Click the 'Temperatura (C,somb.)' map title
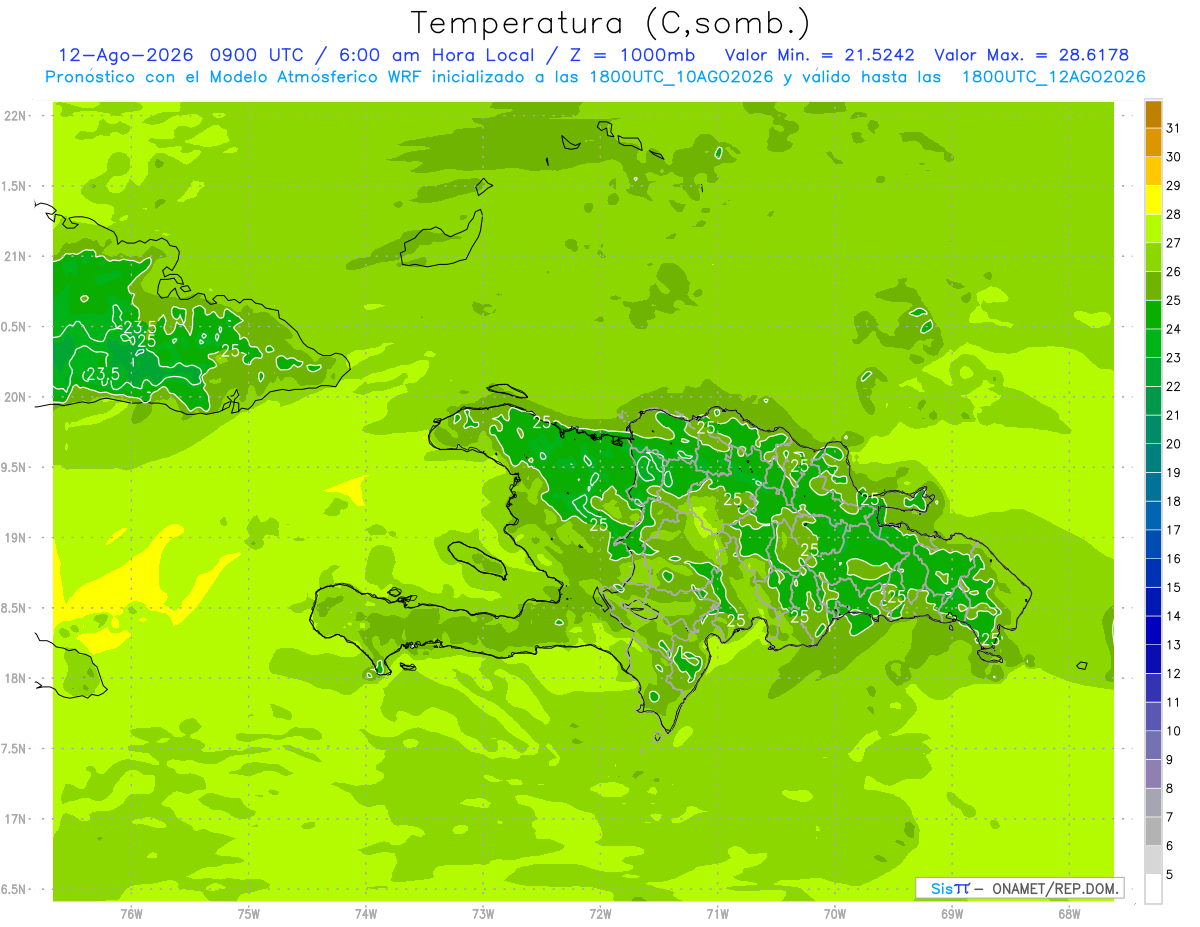The height and width of the screenshot is (927, 1200). click(x=610, y=23)
